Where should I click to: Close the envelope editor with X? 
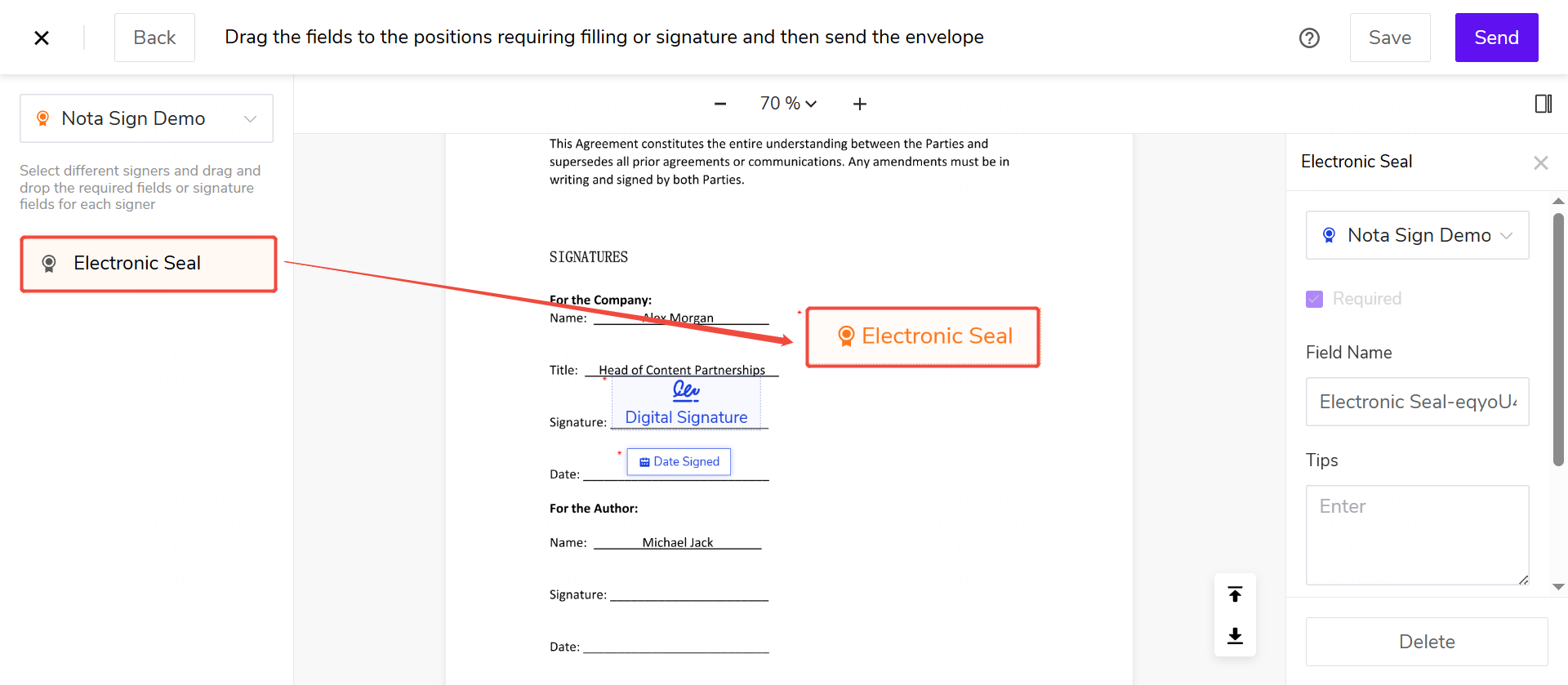(x=42, y=38)
